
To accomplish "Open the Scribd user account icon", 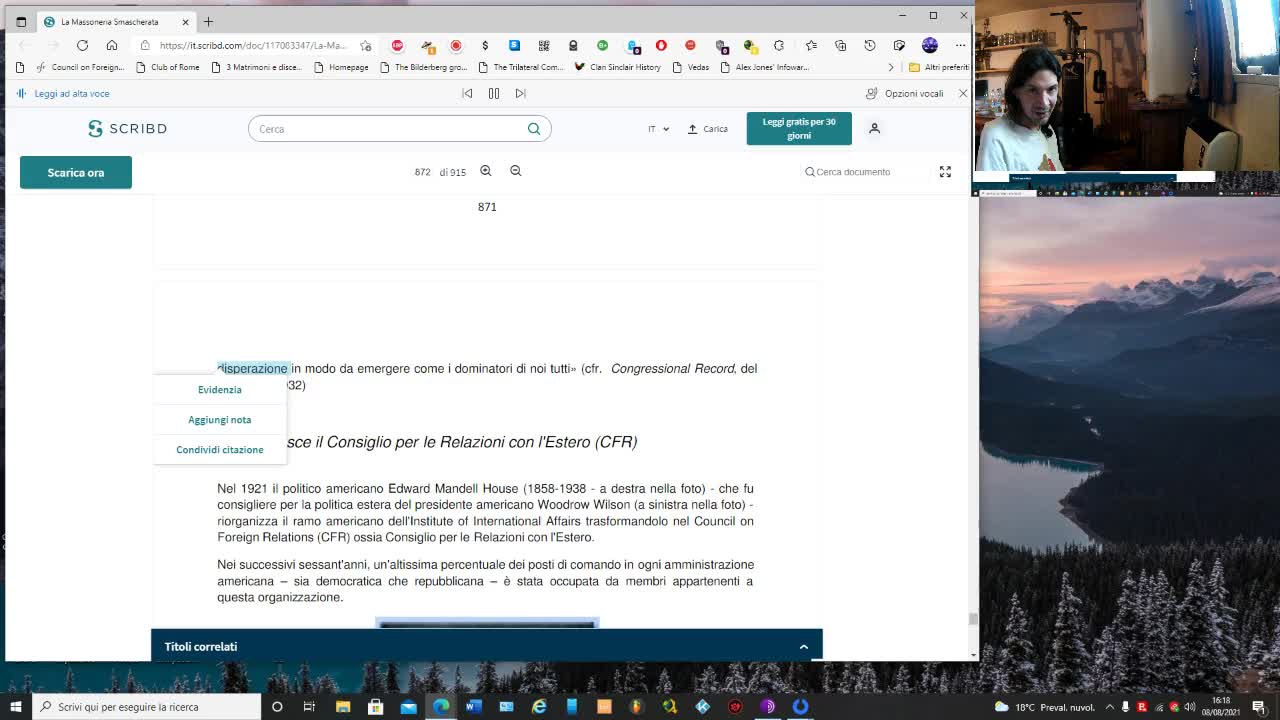I will pyautogui.click(x=874, y=129).
